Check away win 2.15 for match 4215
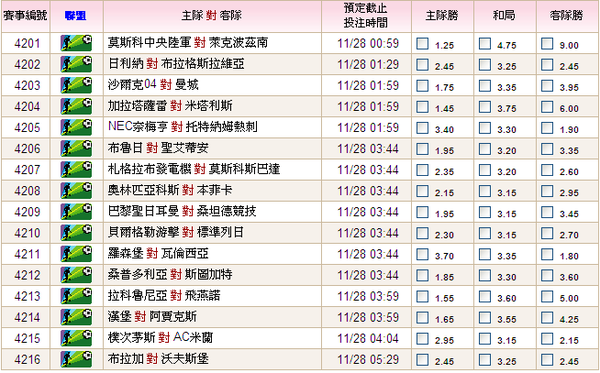600x373 pixels. click(547, 338)
